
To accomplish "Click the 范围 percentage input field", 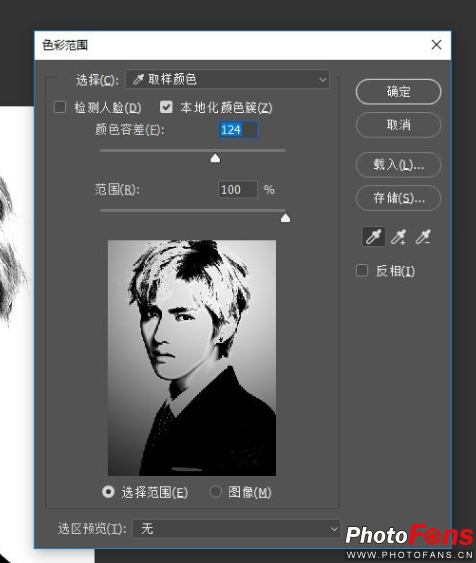I will 238,189.
